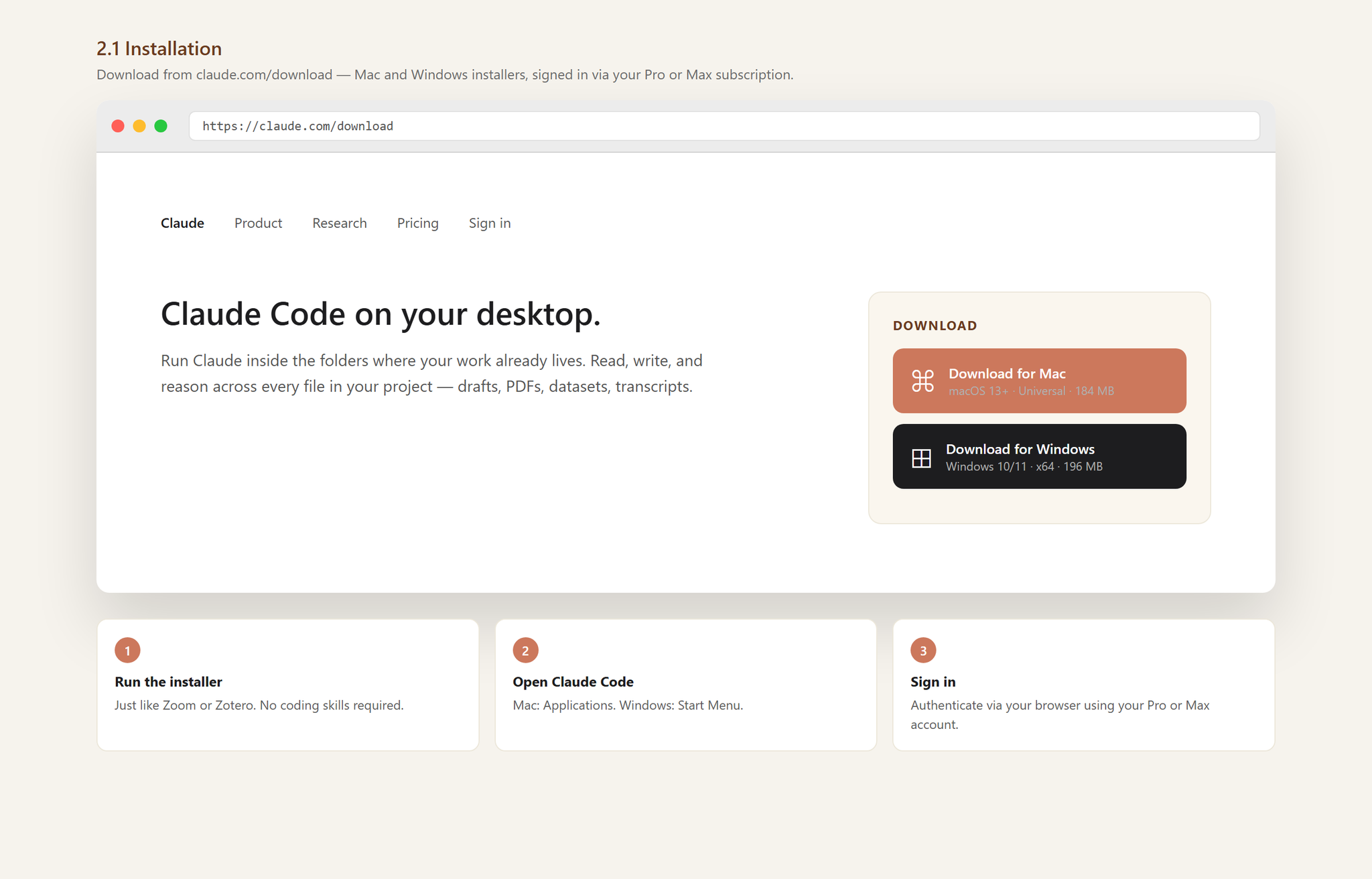Click the "Run the installer" step title

tap(168, 681)
